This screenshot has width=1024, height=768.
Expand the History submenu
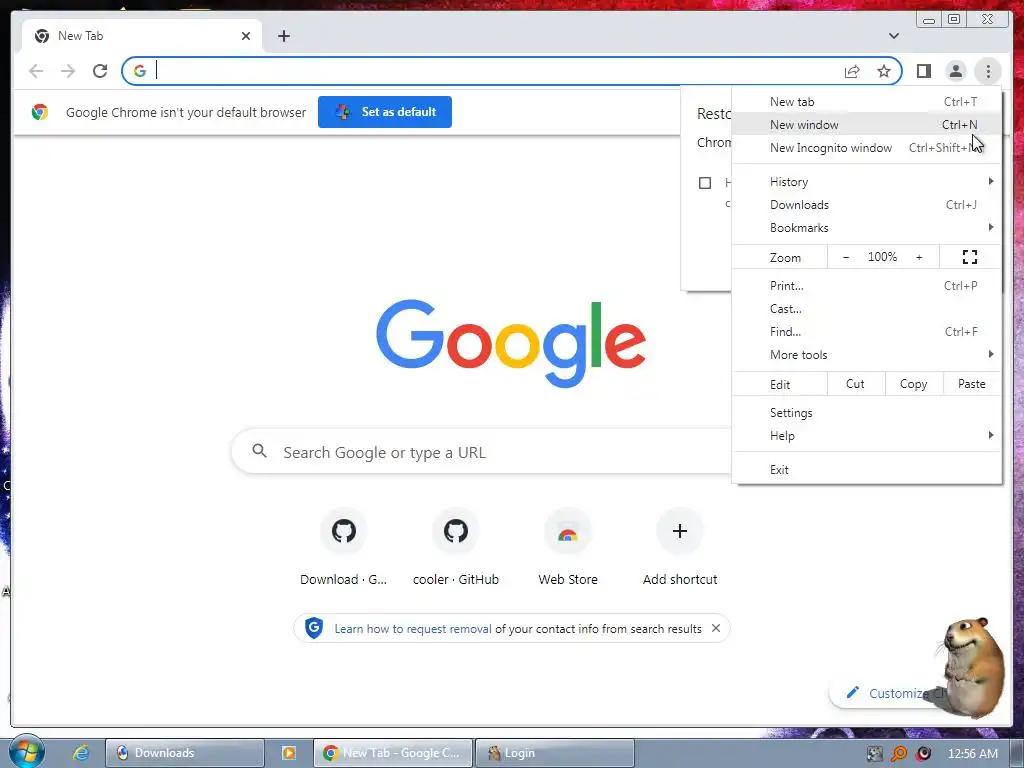867,182
